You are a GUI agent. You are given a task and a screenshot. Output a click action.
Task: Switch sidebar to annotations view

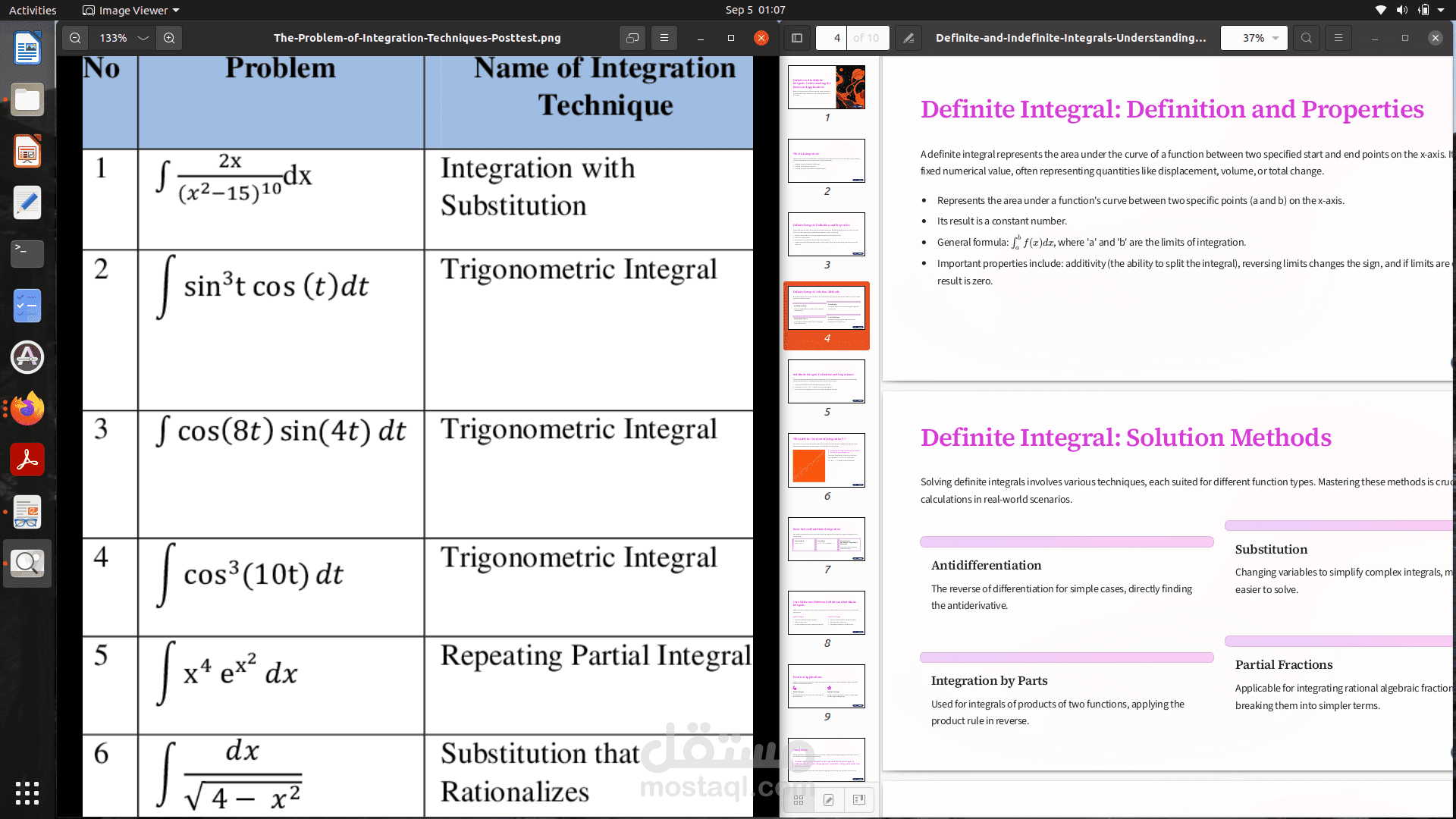click(829, 799)
